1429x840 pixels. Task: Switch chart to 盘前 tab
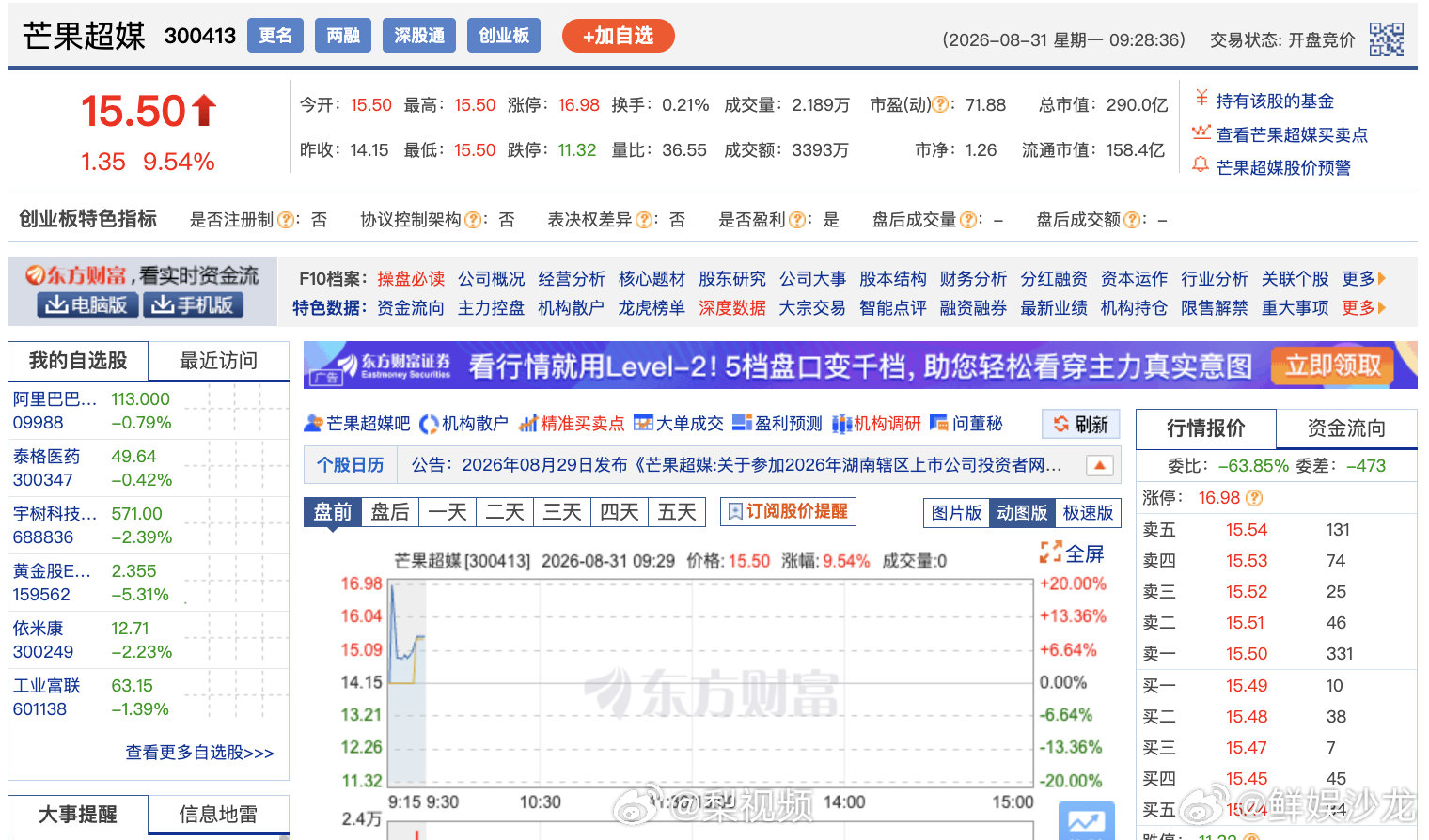click(x=332, y=512)
